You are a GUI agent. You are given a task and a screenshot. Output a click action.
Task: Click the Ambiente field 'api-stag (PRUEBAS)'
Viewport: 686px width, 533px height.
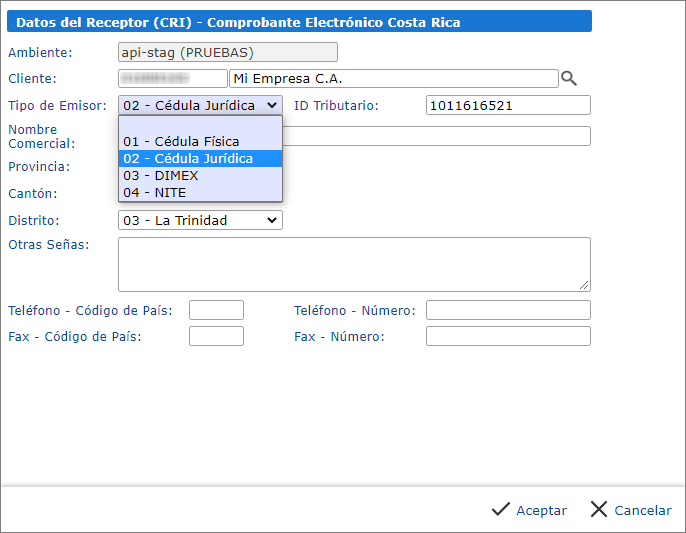click(x=228, y=52)
